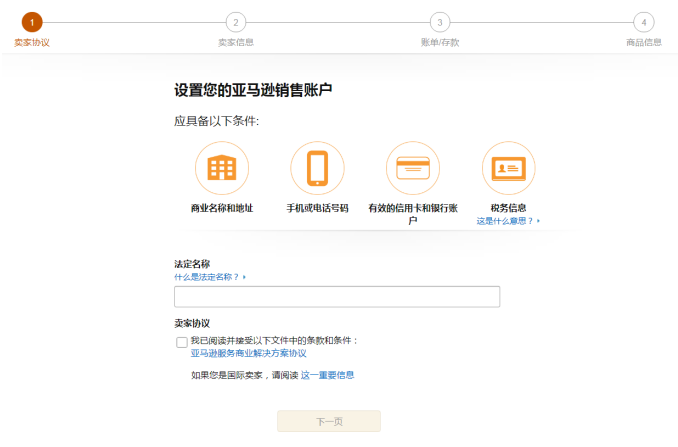This screenshot has width=678, height=447.
Task: Expand the 这是什么意思？ tax info link
Action: (x=508, y=221)
